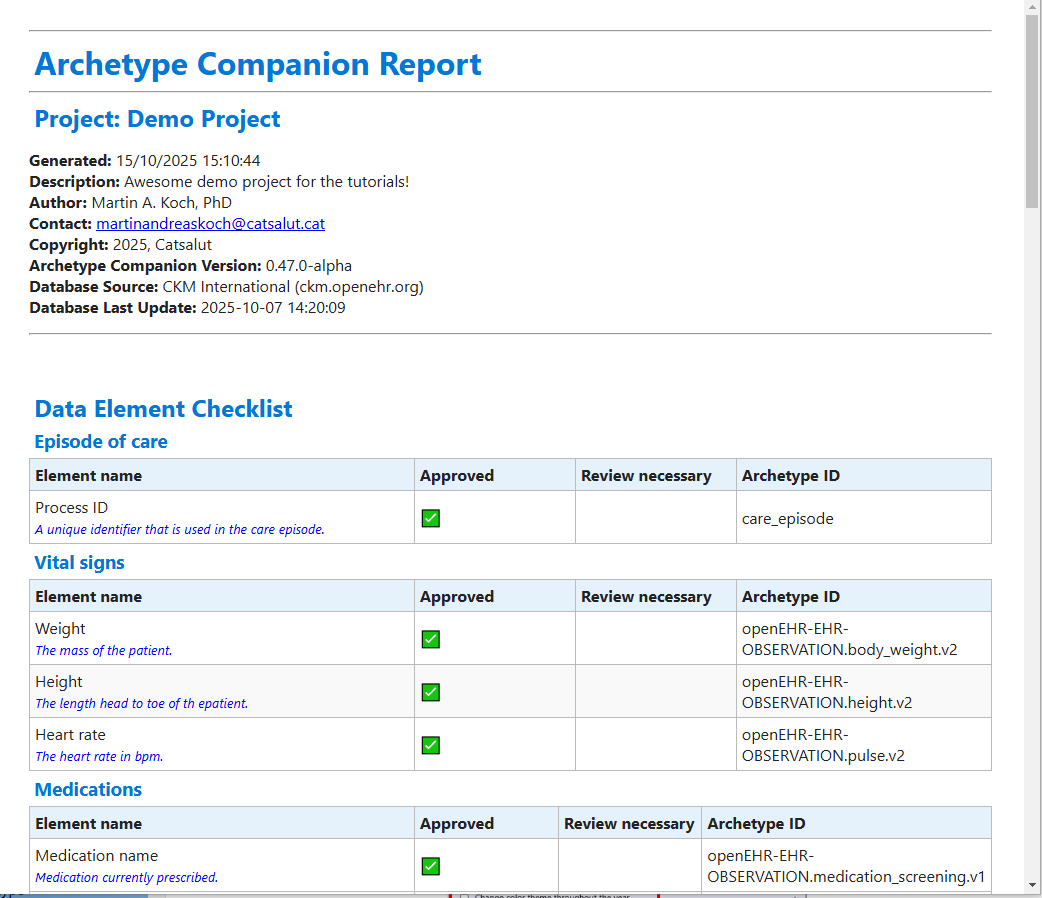Click the pulse.v2 archetype ID cell
The image size is (1042, 898).
823,745
